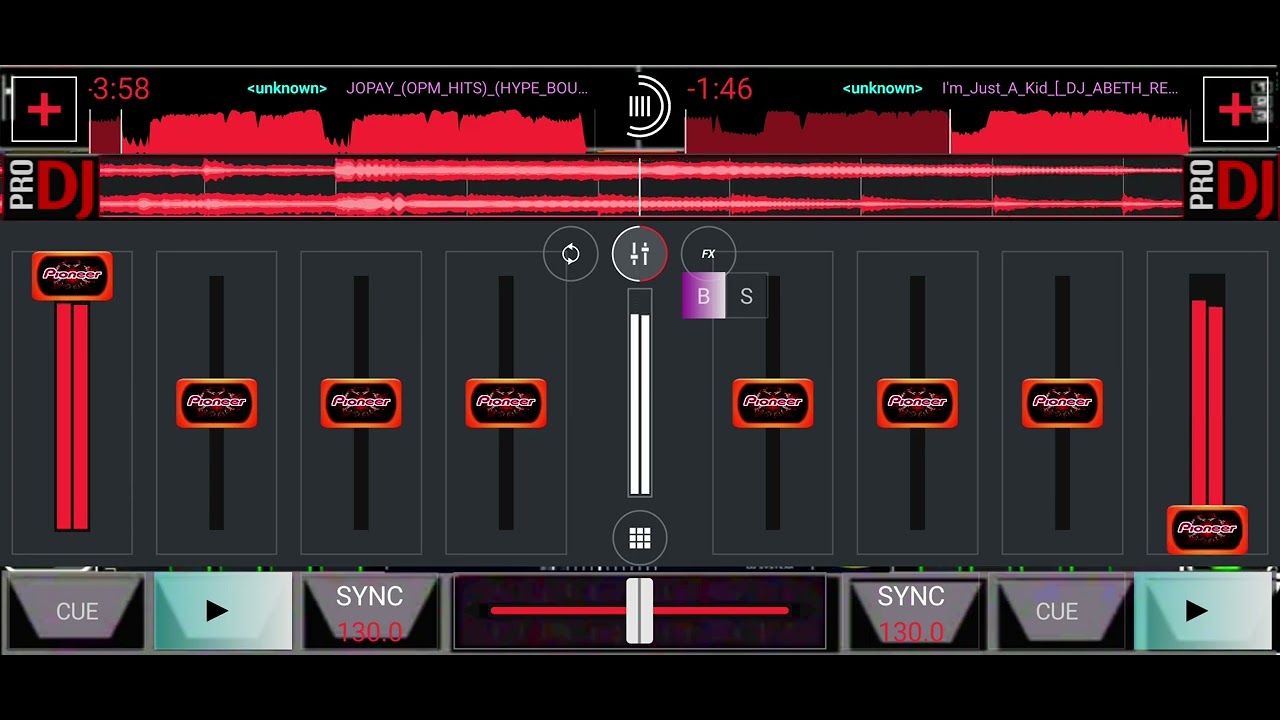Screen dimensions: 1280x720
Task: Click the right deck second EQ fader knob
Action: point(917,403)
